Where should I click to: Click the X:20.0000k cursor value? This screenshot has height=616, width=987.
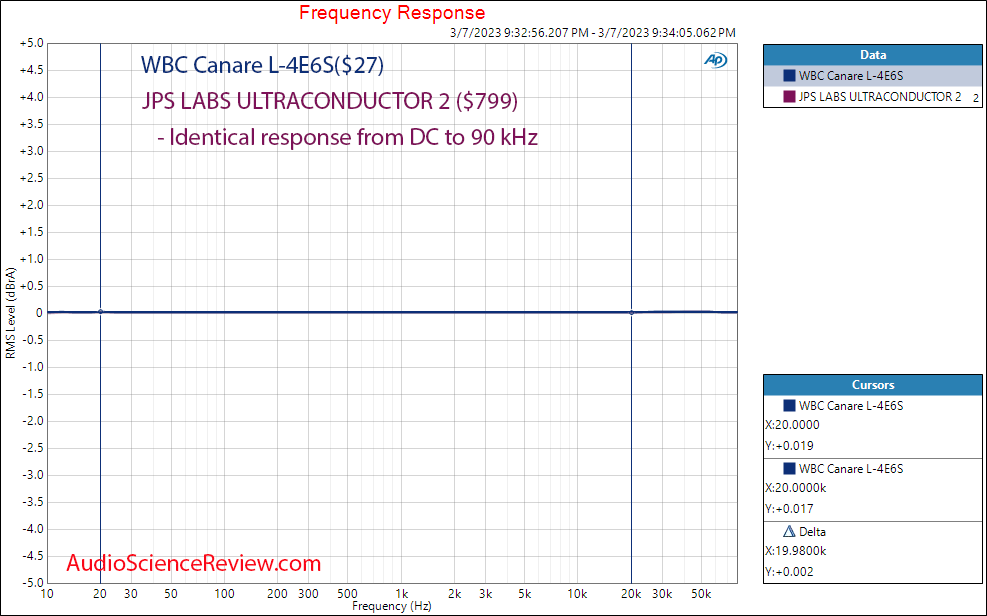click(x=796, y=488)
